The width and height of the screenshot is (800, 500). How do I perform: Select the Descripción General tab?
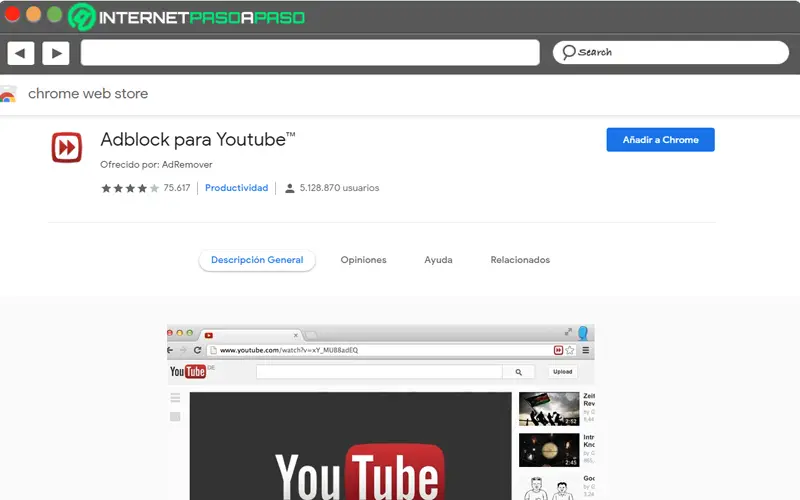257,260
